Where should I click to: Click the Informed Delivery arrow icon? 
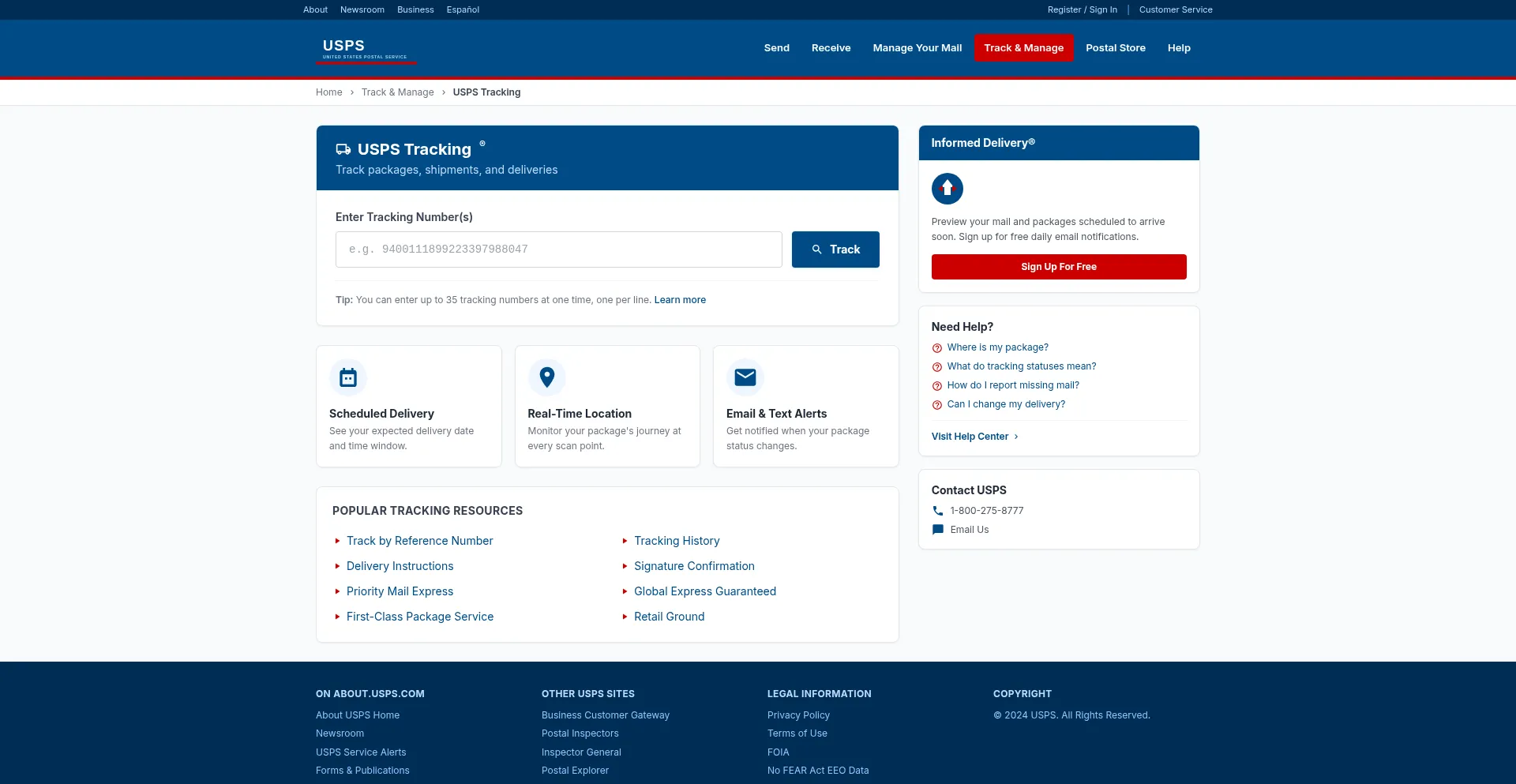pos(947,189)
